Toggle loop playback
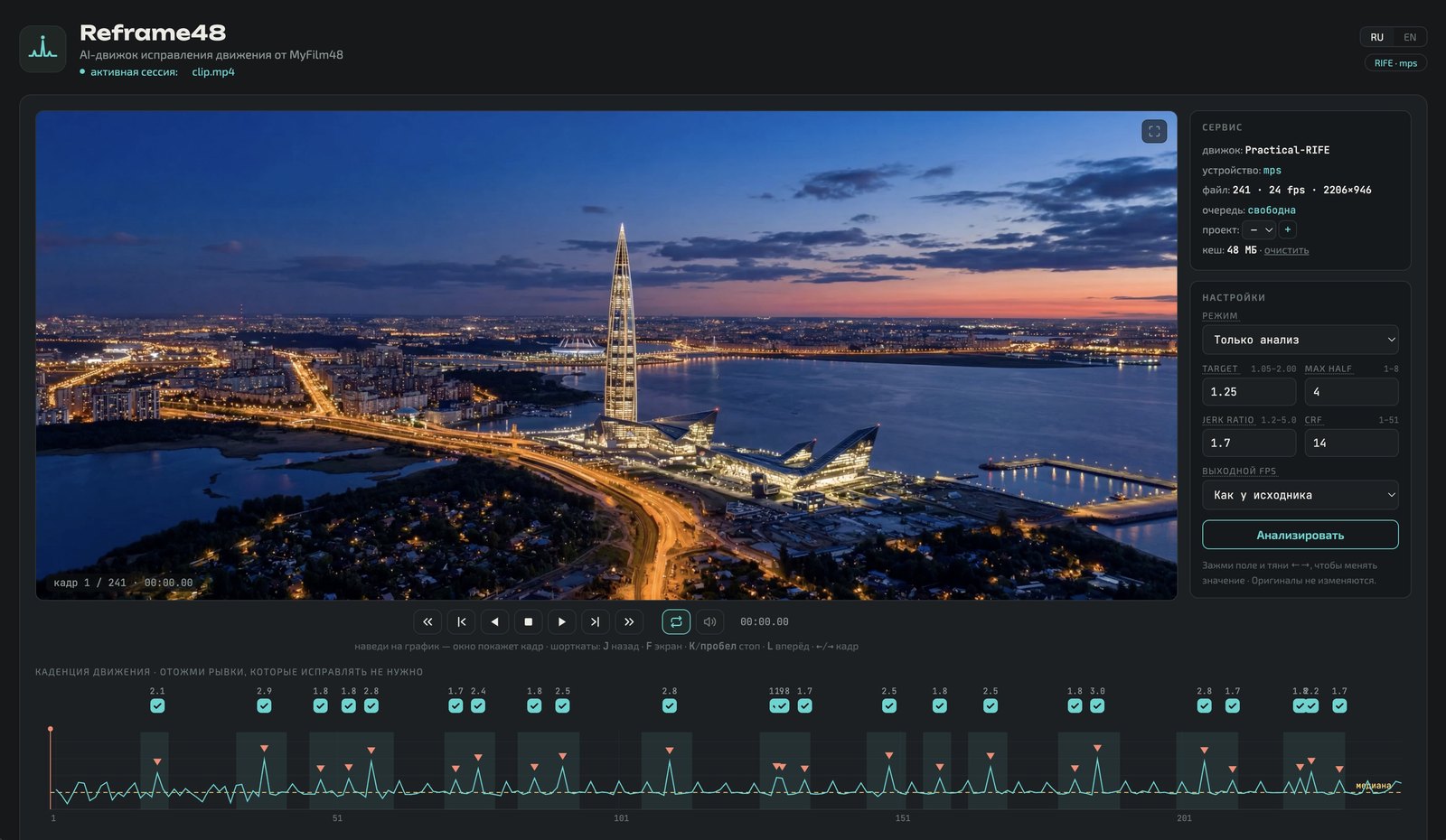The width and height of the screenshot is (1446, 840). tap(676, 621)
